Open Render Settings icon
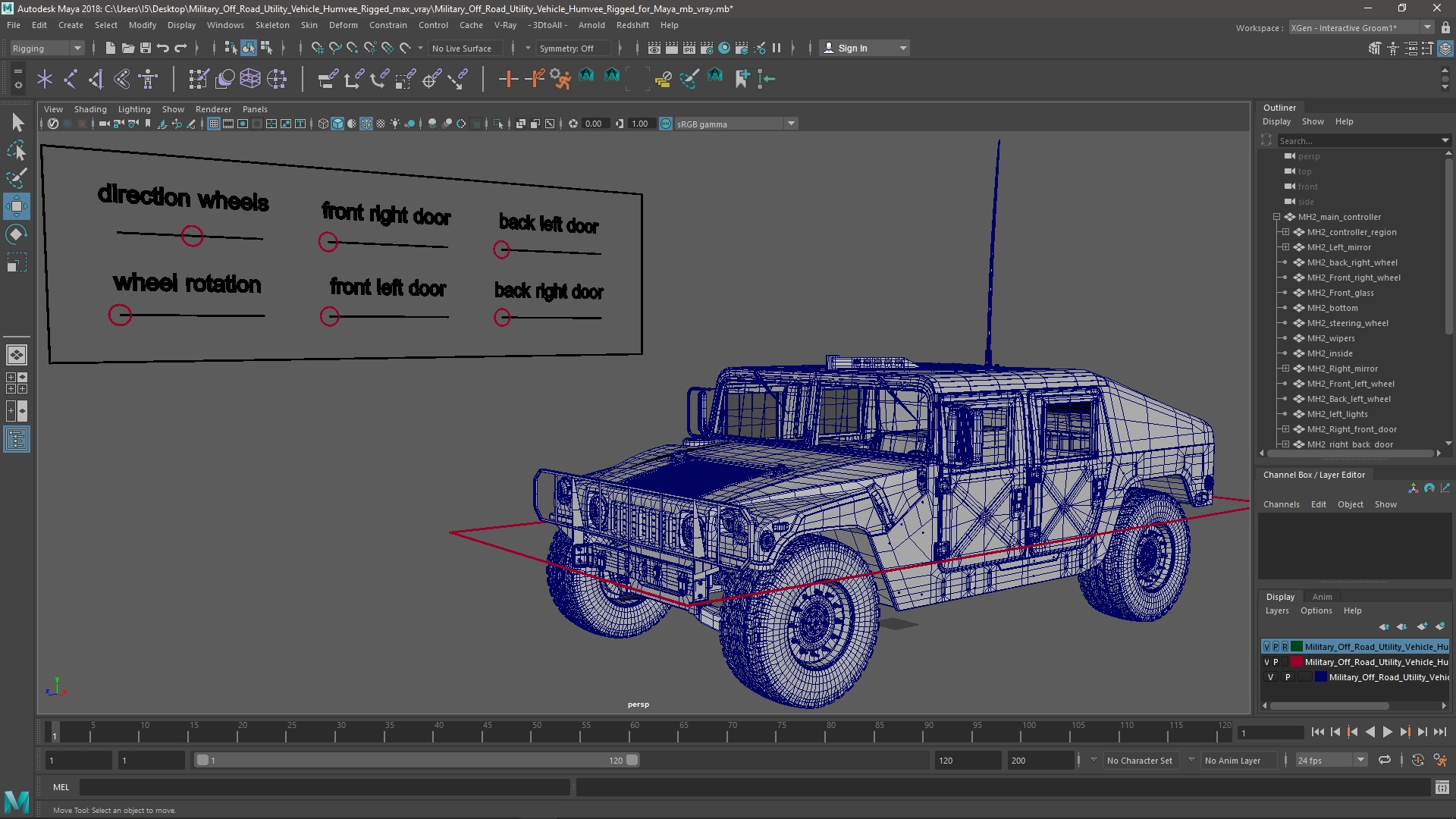Screen dimensions: 1456x819 click(x=707, y=48)
